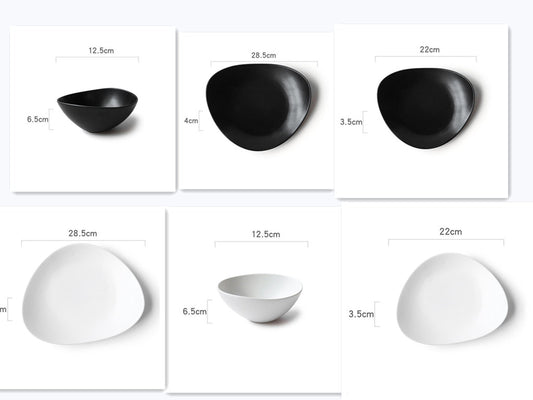Click the black 12.5cm bowl image

click(x=98, y=110)
